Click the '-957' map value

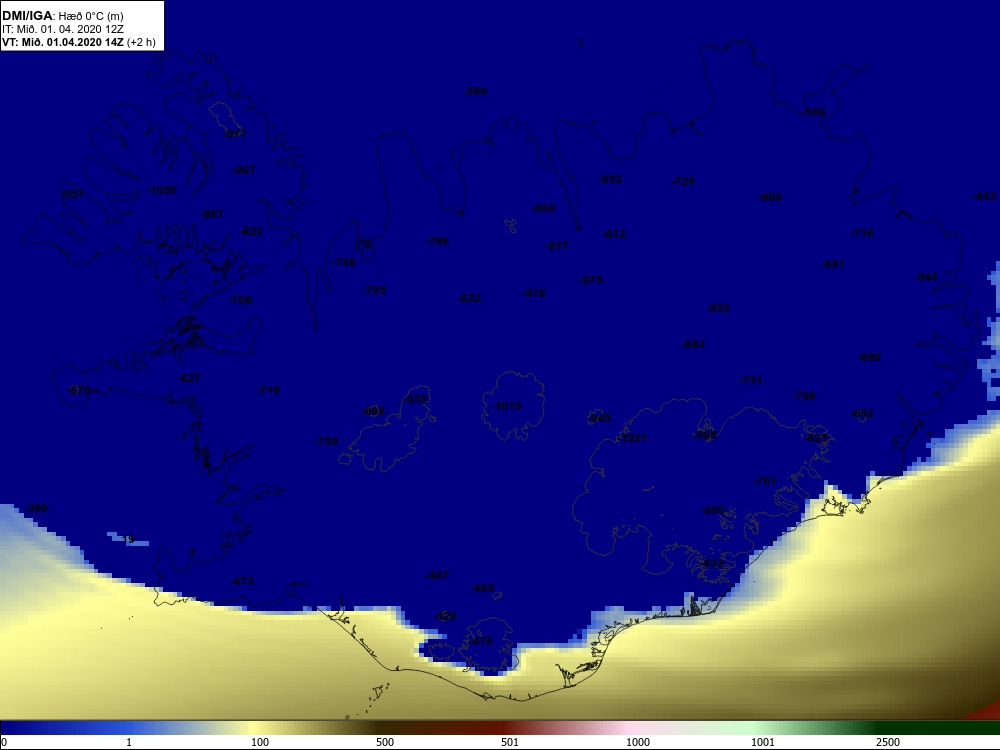pos(72,194)
